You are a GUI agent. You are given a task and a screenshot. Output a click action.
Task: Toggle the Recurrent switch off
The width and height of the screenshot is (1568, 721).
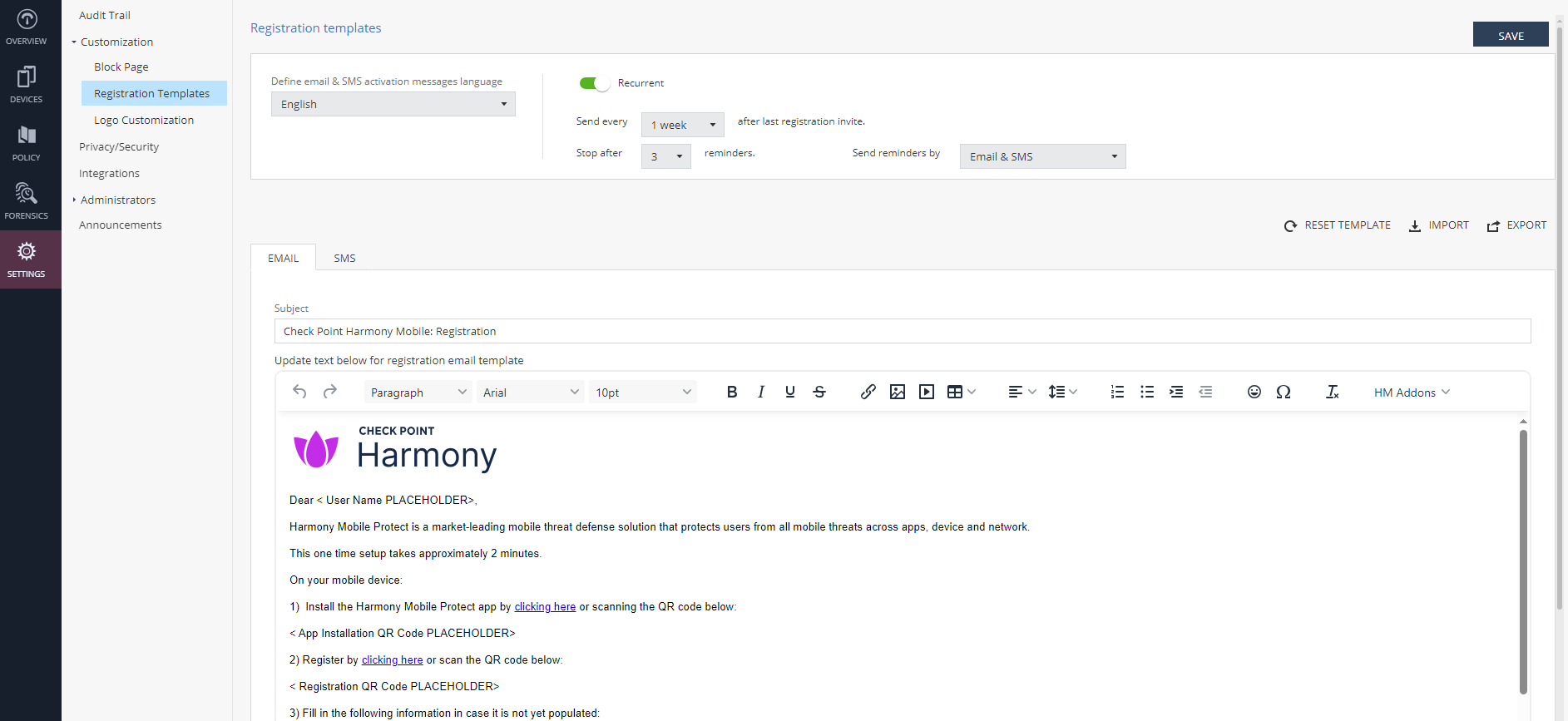tap(595, 83)
